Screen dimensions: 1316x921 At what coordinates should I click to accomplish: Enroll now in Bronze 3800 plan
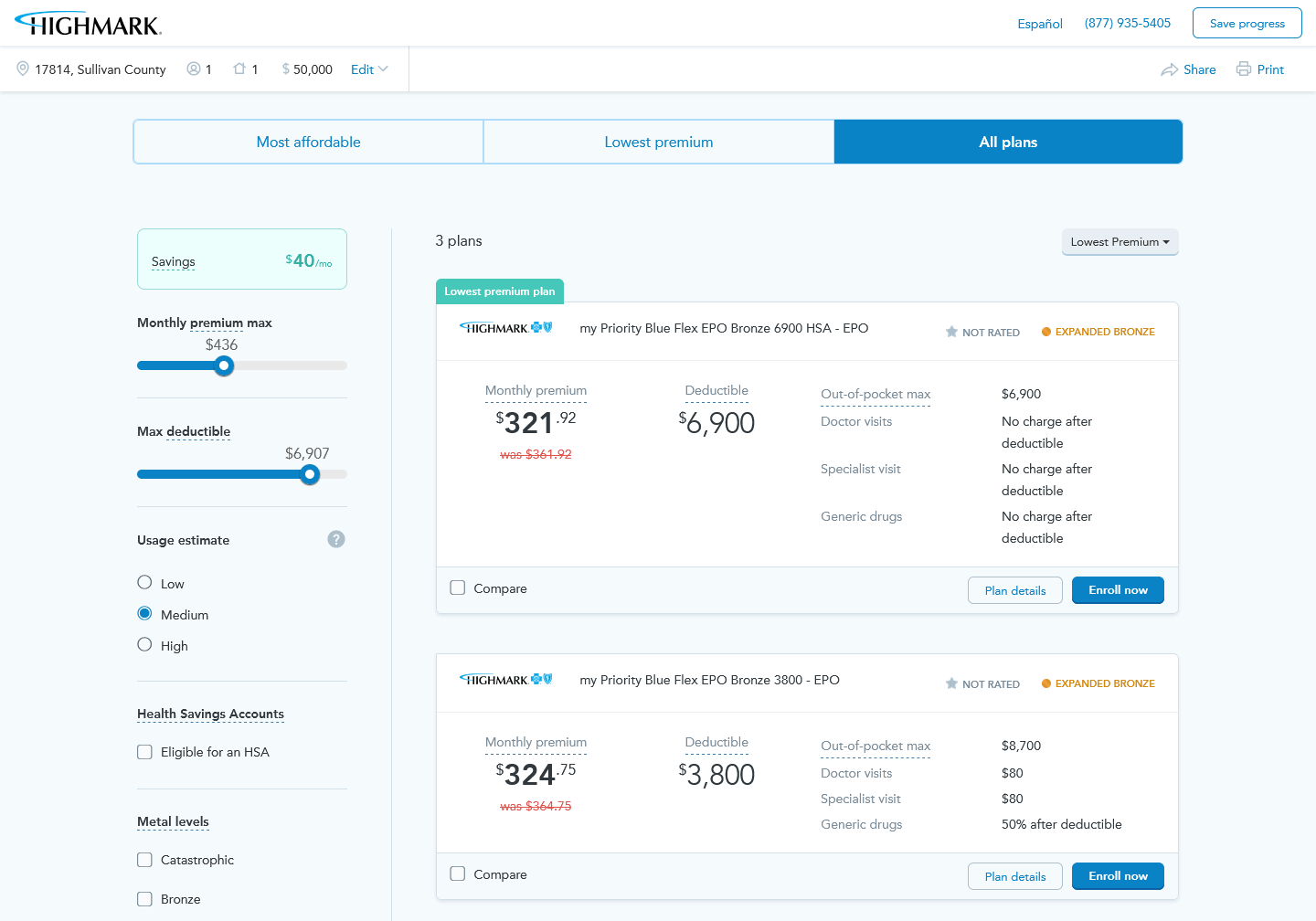[1118, 876]
